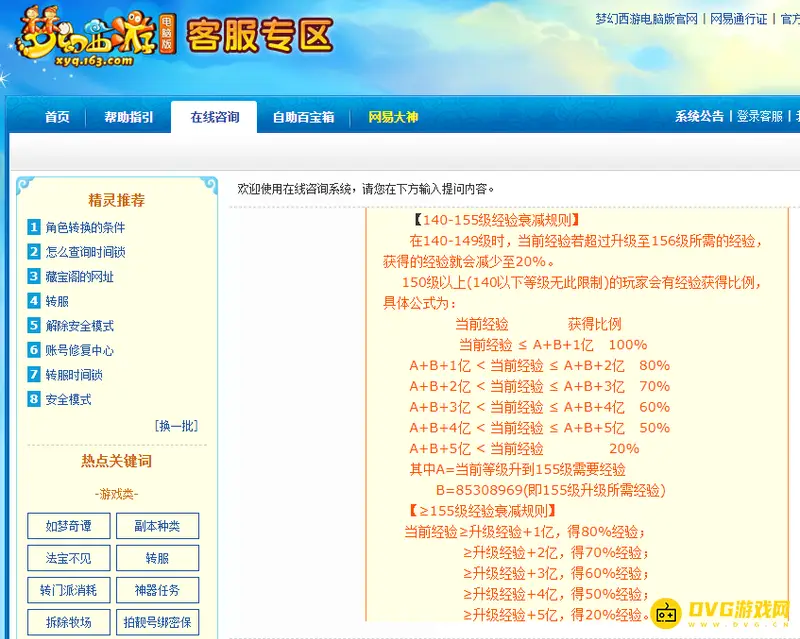Open 梦幻西游电脑版官网 top link

[x=646, y=19]
